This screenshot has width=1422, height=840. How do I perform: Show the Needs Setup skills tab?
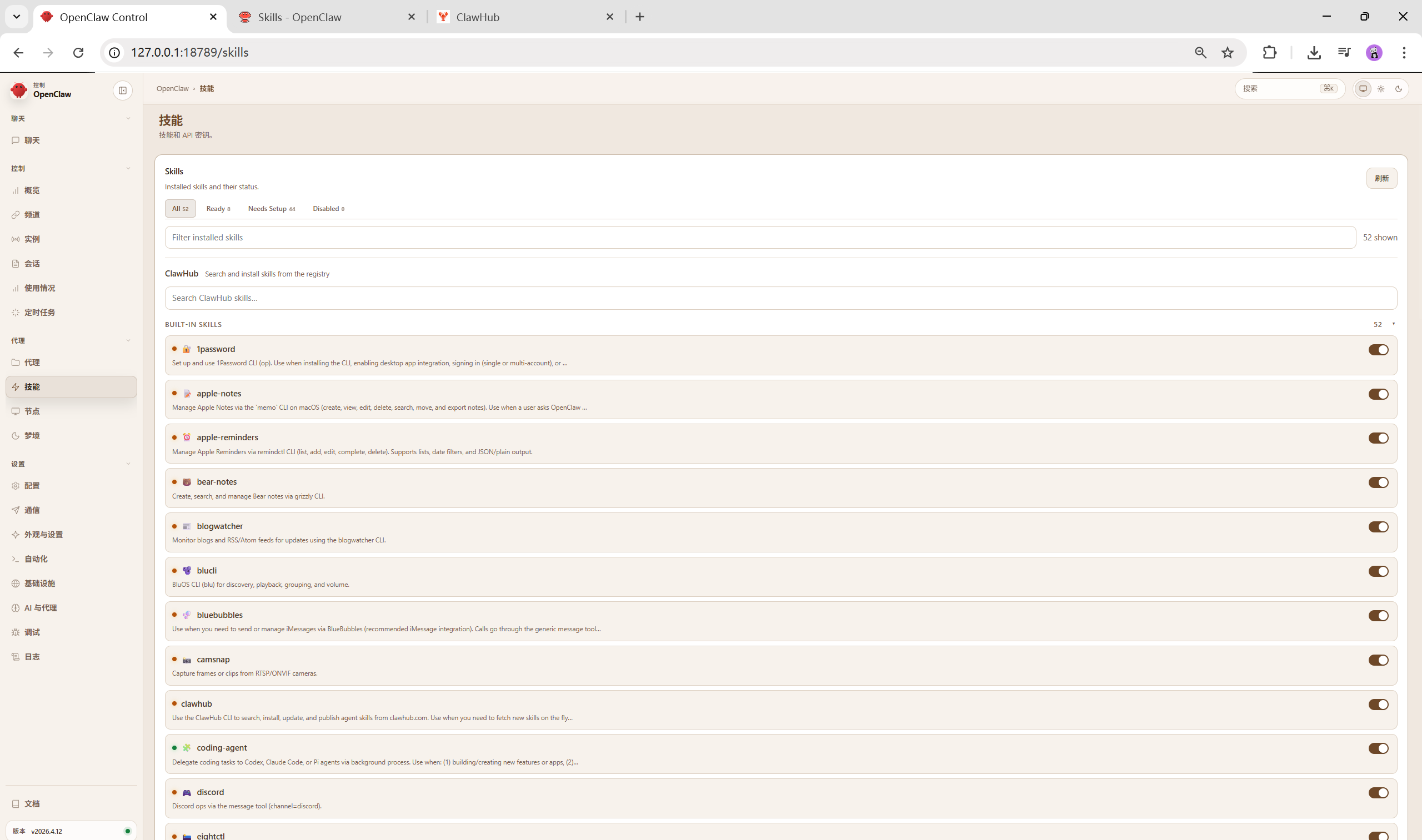(271, 209)
